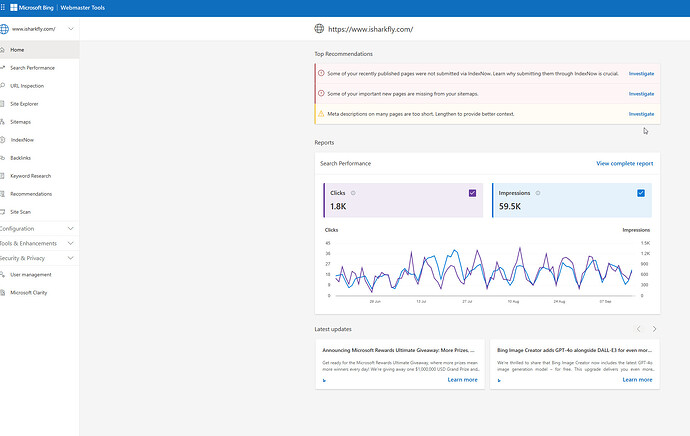Investigate the IndexNow submission recommendation
This screenshot has height=436, width=690.
point(641,73)
